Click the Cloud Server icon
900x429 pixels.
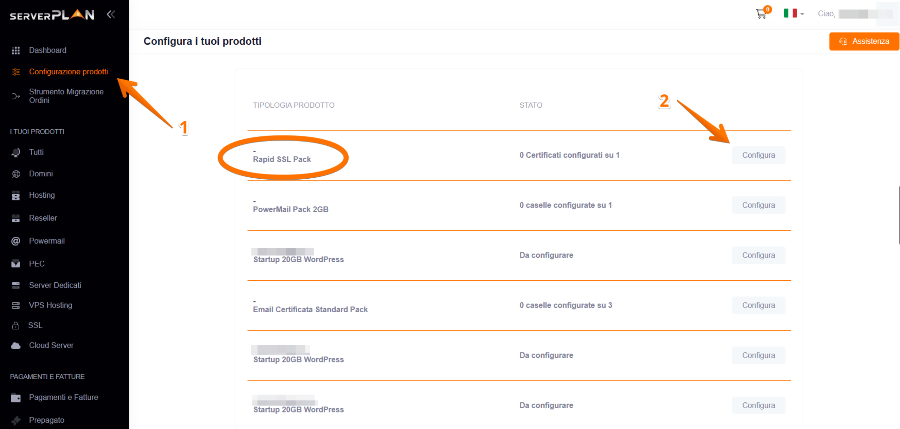(x=16, y=346)
